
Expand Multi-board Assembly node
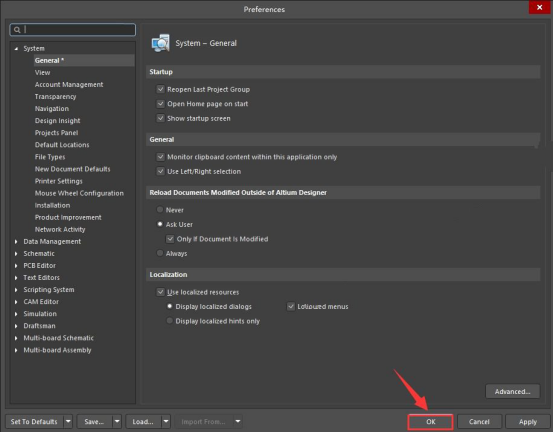(16, 350)
